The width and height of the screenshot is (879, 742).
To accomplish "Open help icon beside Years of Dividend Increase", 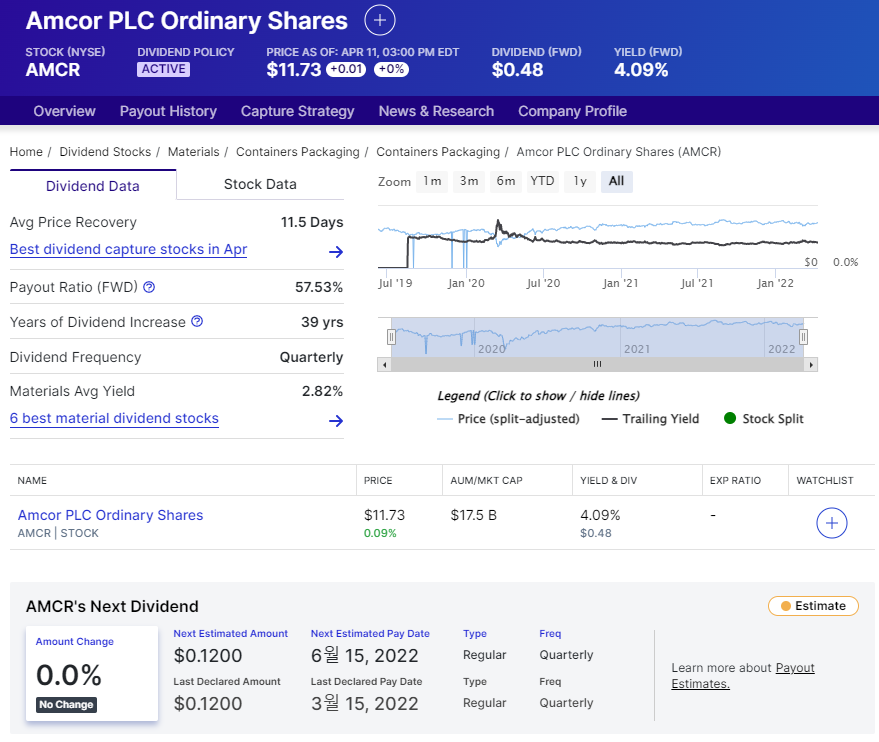I will [x=197, y=321].
